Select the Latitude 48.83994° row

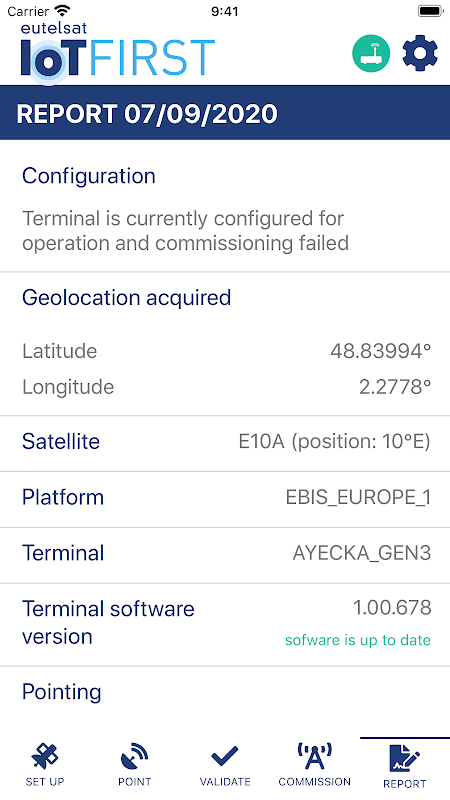pos(225,351)
